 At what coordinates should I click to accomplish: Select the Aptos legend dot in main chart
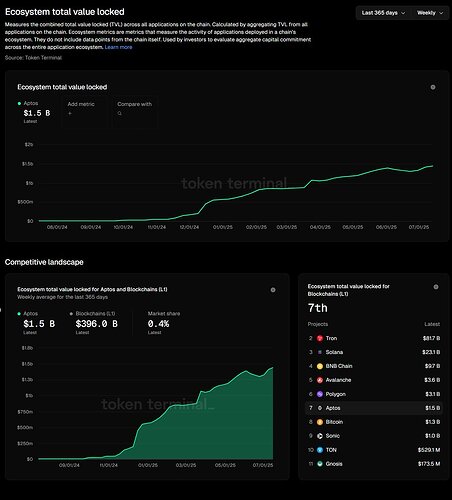pyautogui.click(x=19, y=104)
